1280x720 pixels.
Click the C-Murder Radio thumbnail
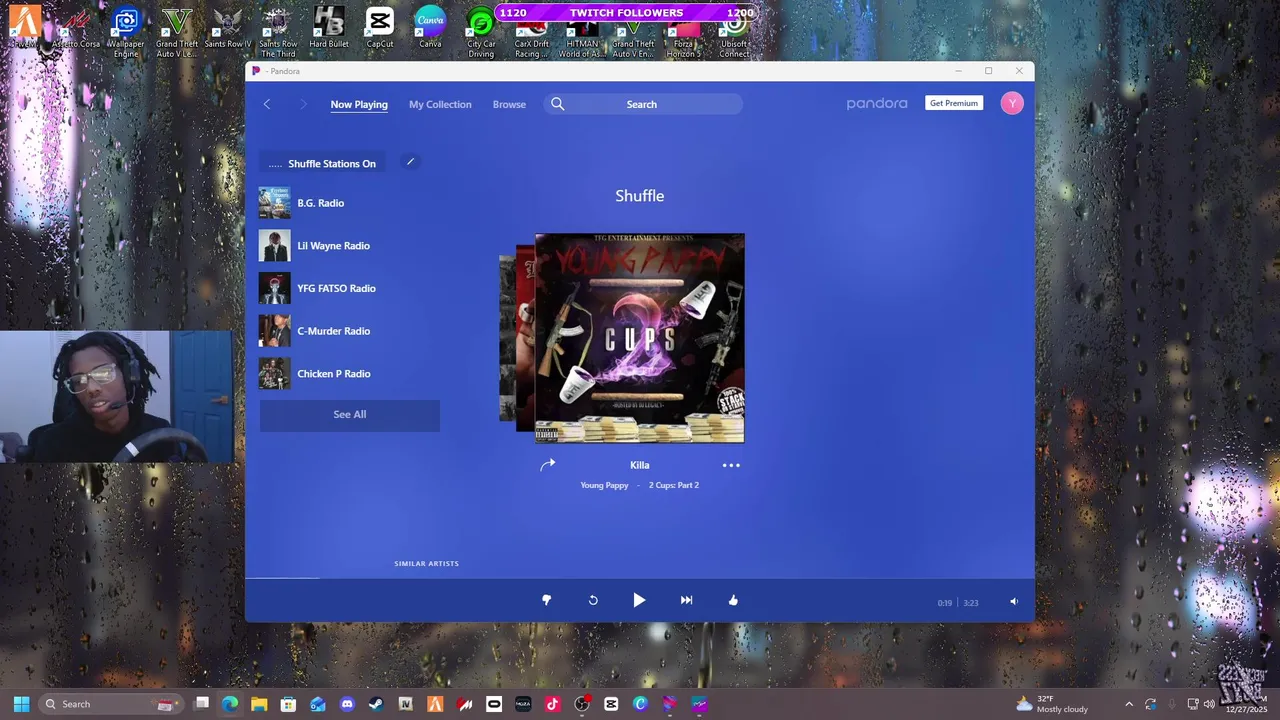tap(275, 331)
